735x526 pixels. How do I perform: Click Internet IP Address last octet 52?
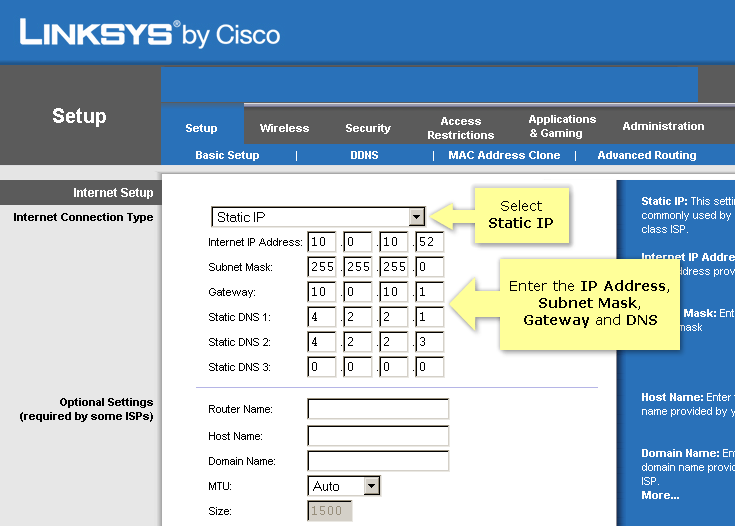point(429,241)
